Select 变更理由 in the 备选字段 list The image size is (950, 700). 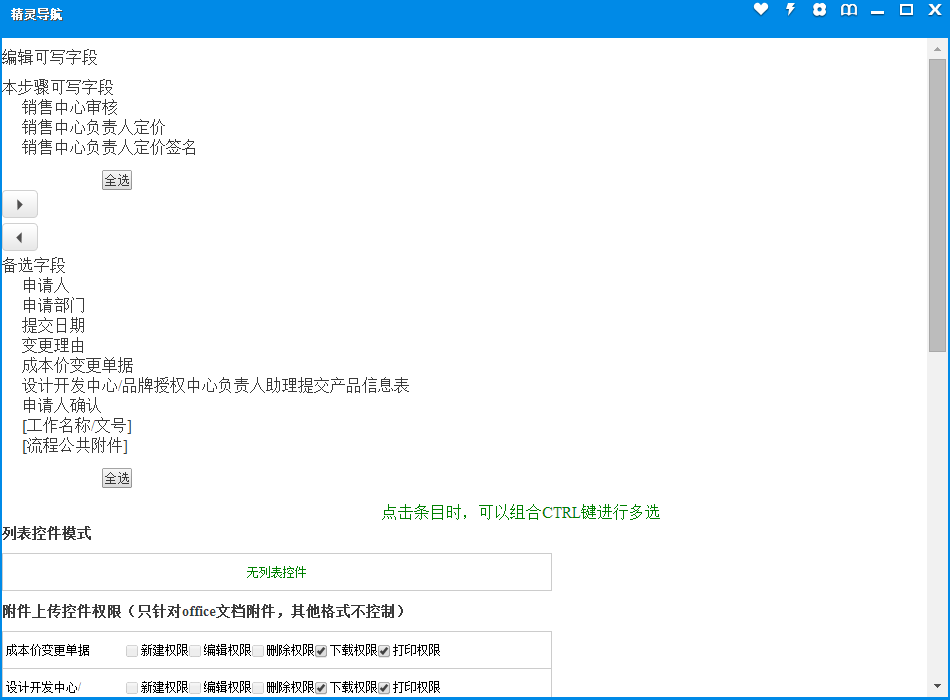click(53, 346)
